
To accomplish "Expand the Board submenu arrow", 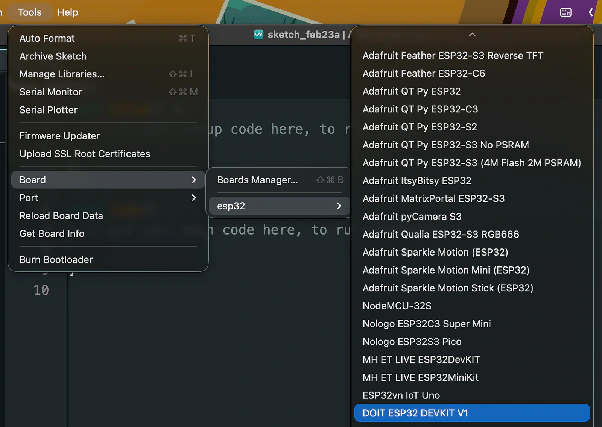I will [194, 180].
